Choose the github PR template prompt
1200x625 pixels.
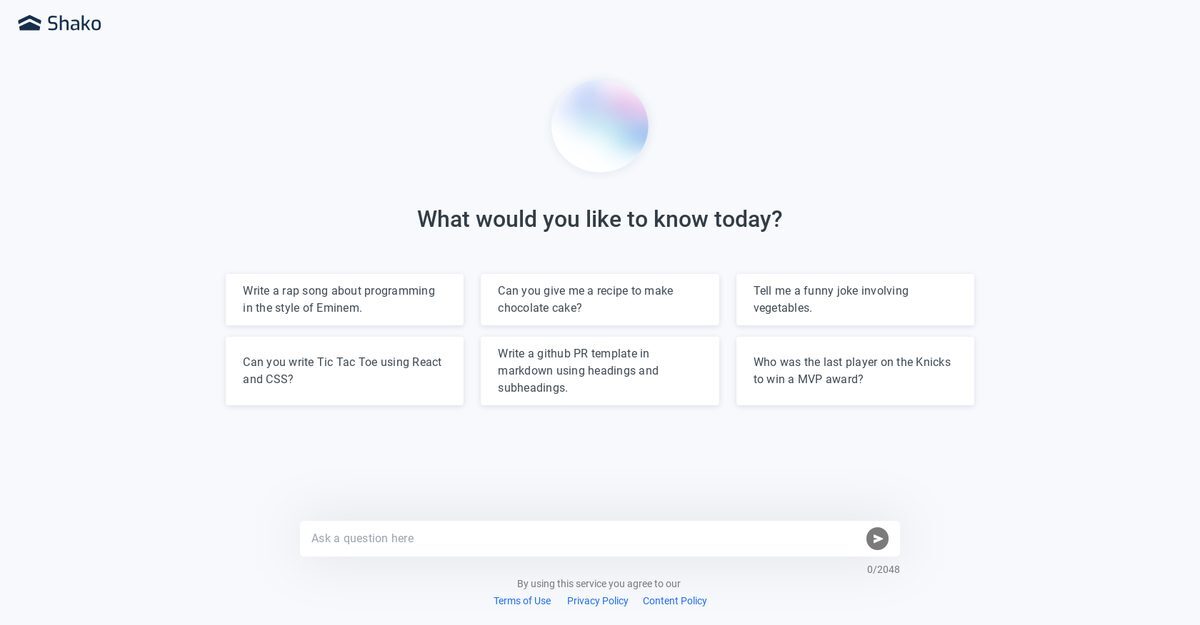(600, 371)
